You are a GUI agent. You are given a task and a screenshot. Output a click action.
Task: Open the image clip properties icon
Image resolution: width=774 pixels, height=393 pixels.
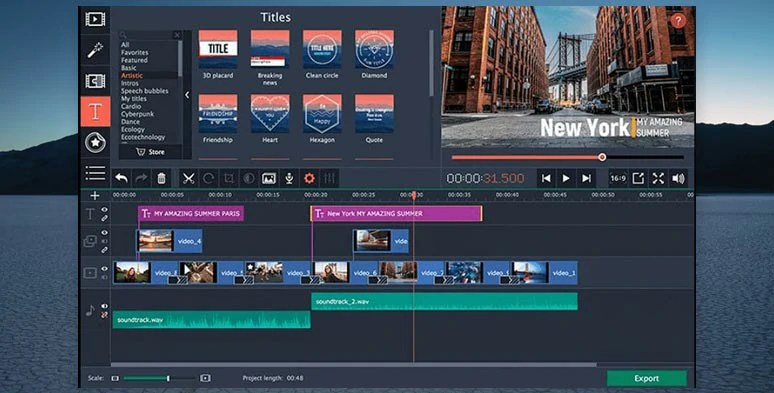tap(269, 178)
